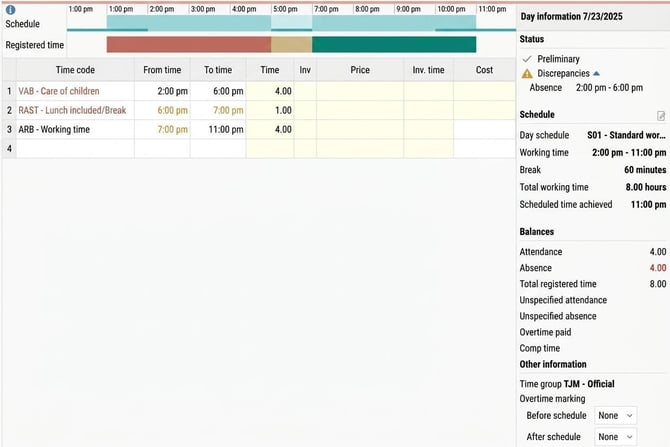Click the 7:00 pm timeline hour label
The image size is (670, 447).
point(326,9)
